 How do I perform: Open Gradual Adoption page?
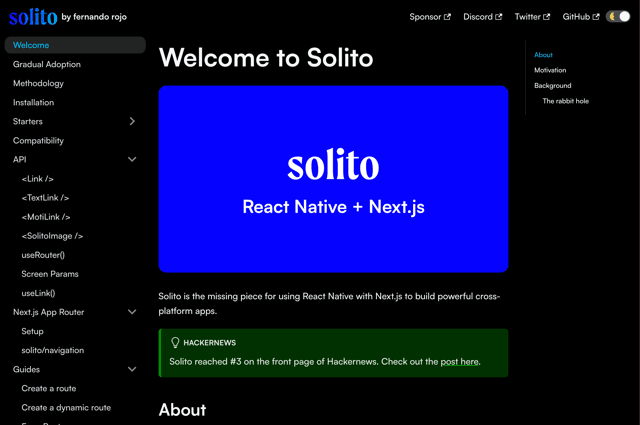pos(47,64)
